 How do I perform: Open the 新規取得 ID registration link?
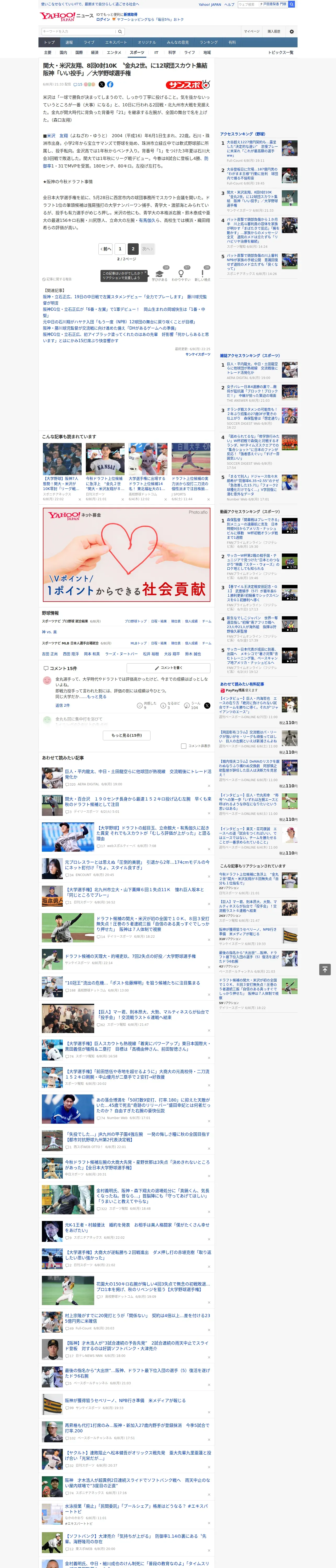click(131, 15)
